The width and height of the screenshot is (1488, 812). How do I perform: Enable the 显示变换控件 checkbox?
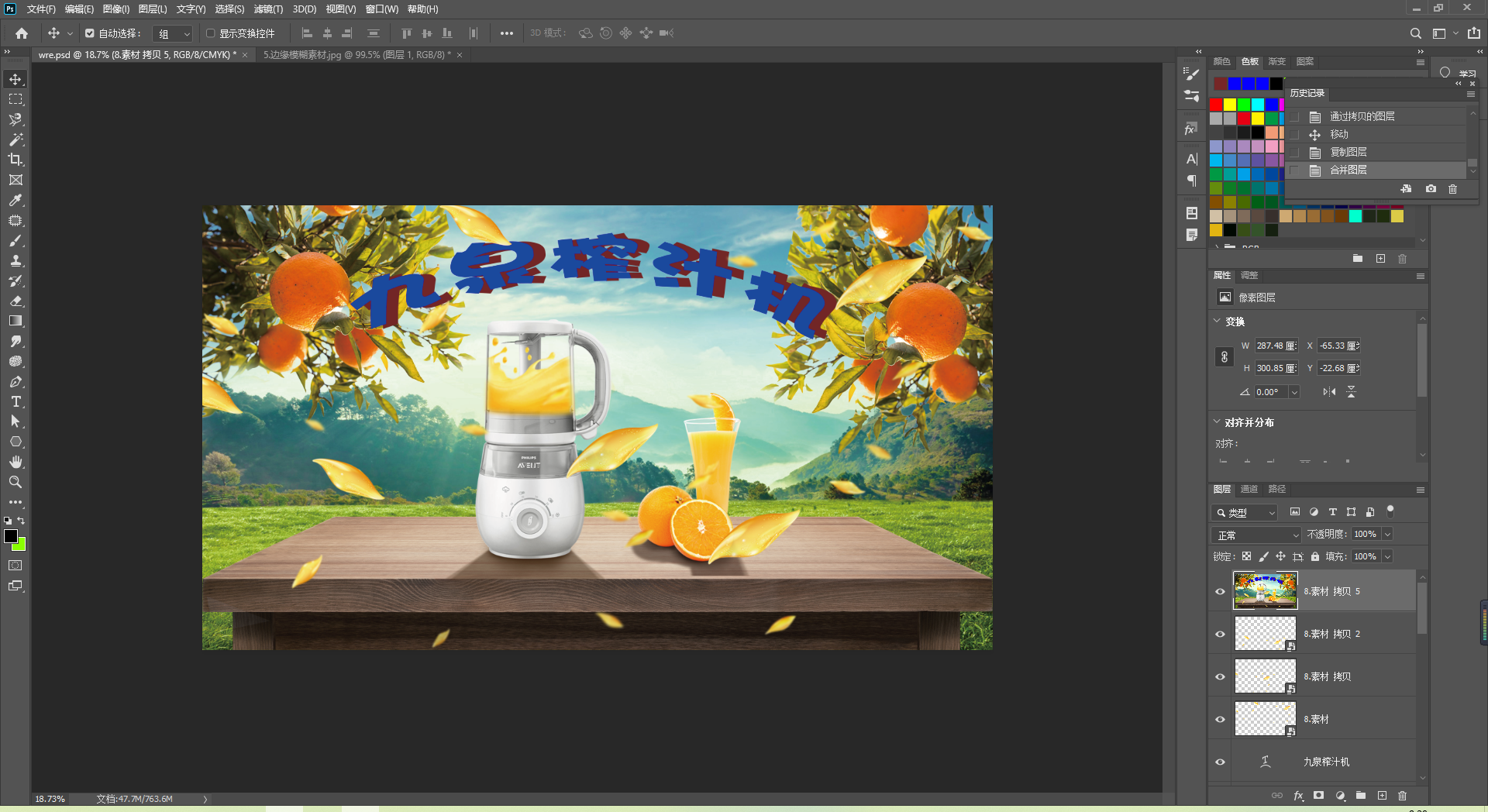coord(210,33)
